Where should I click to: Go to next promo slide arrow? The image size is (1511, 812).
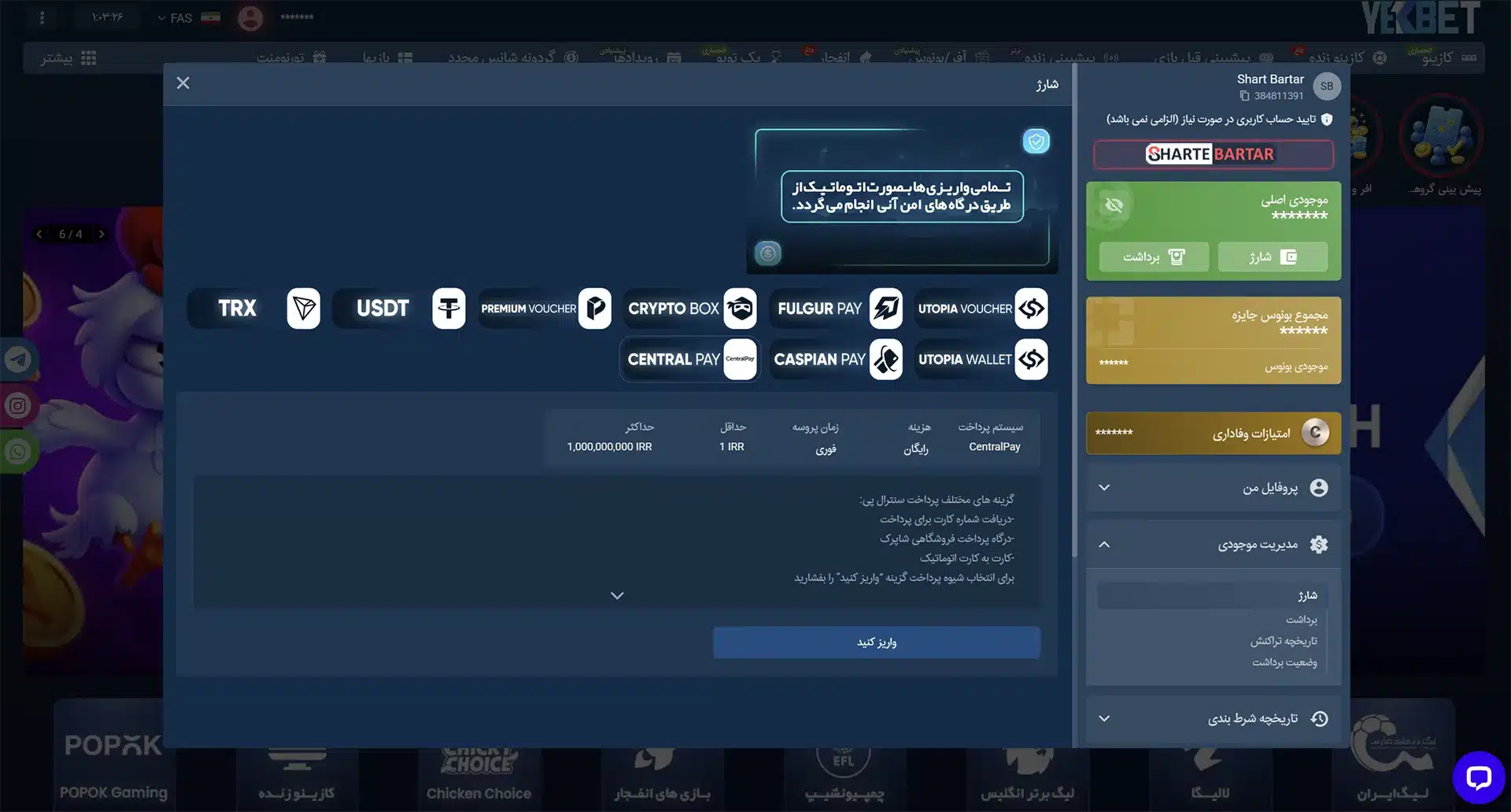[x=102, y=234]
